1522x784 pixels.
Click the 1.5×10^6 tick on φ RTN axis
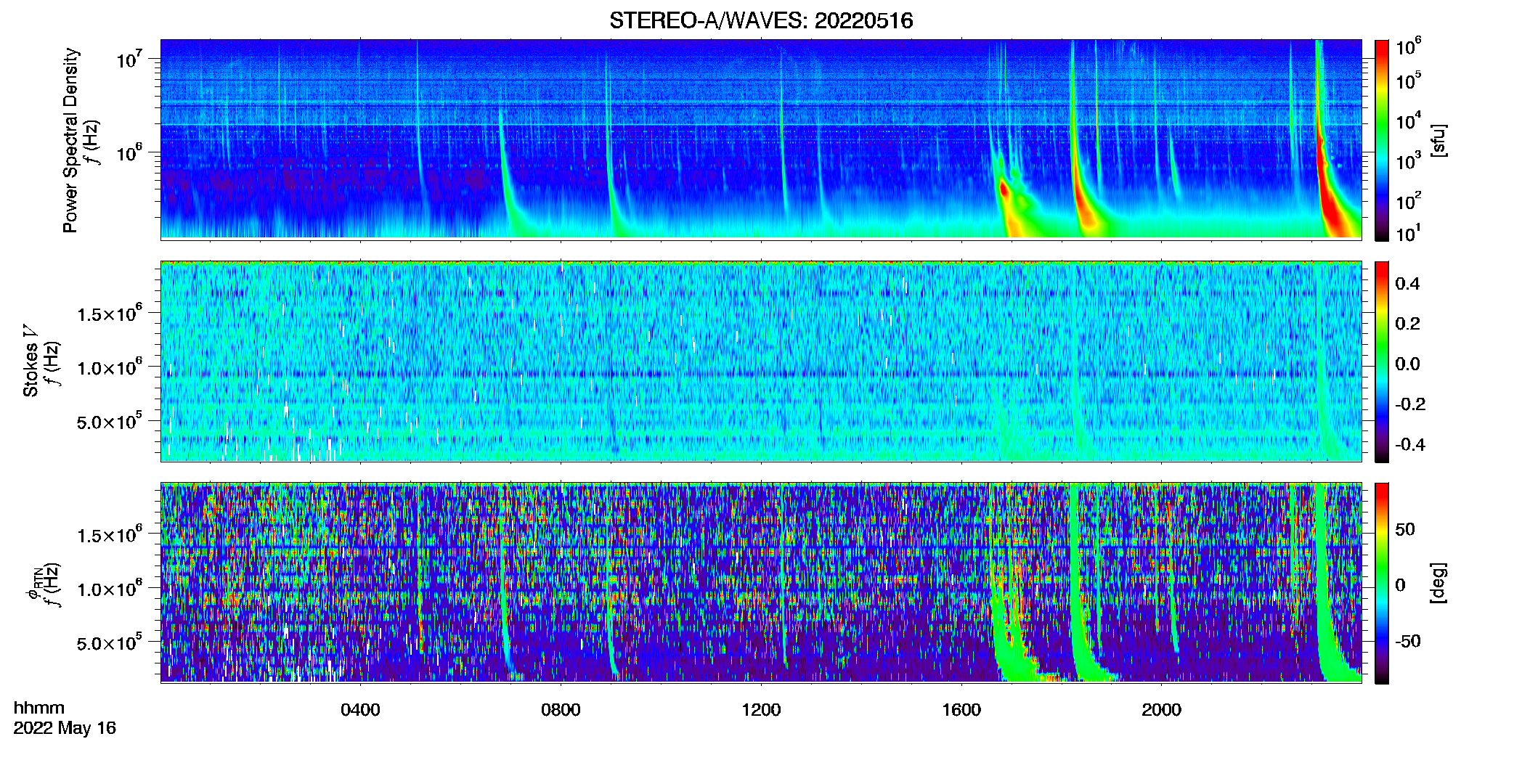point(110,534)
